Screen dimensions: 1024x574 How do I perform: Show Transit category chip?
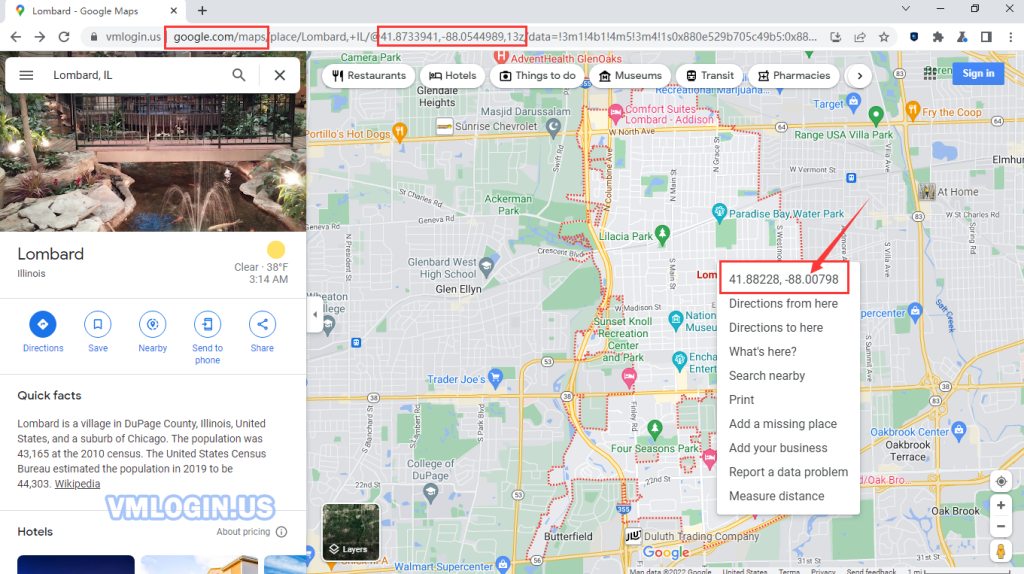[x=709, y=76]
